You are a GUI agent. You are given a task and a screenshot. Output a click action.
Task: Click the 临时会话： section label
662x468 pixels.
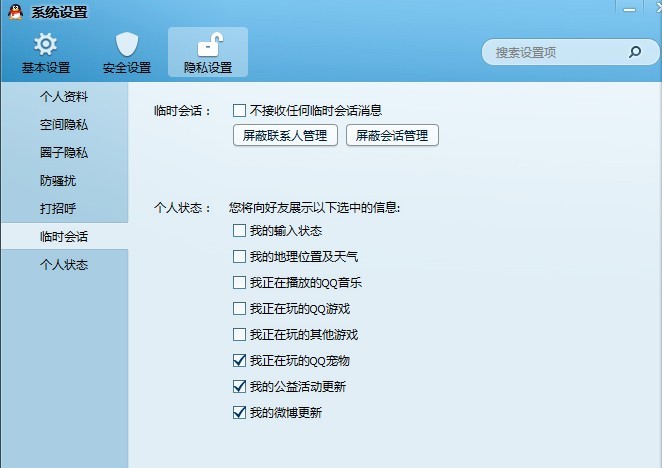click(x=182, y=111)
